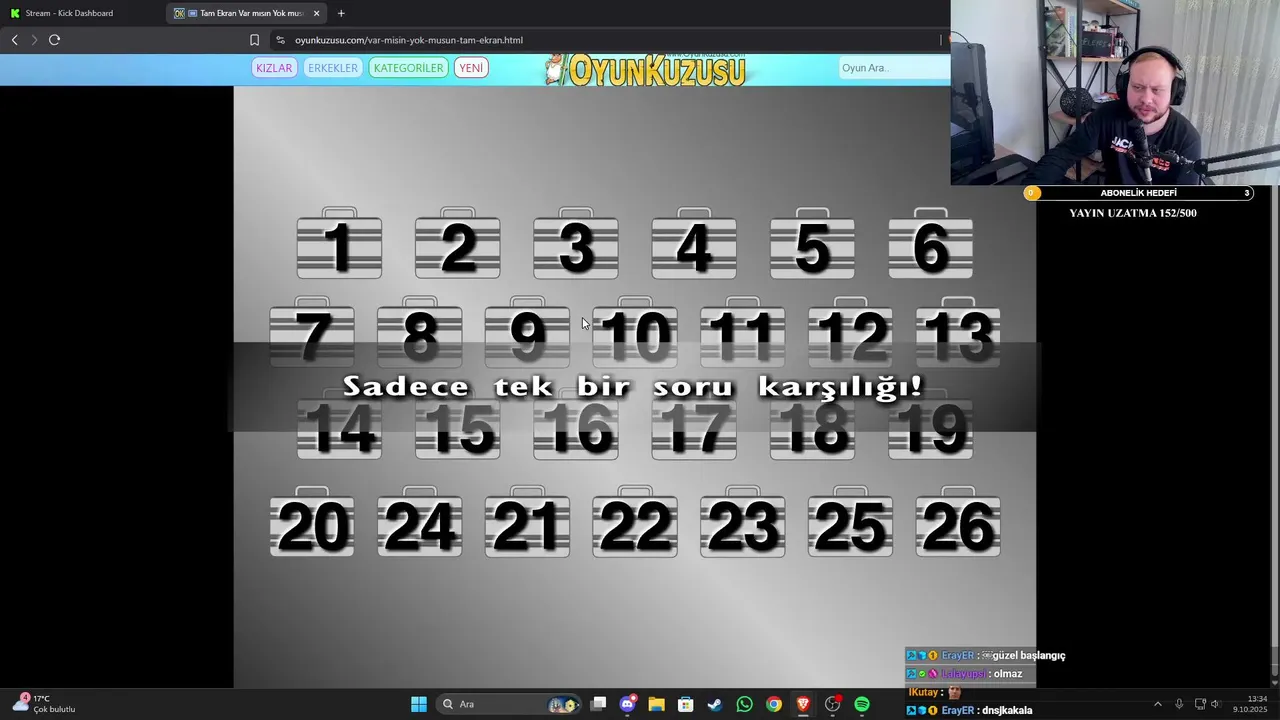Select briefcase number 21
1280x720 pixels.
tap(527, 522)
